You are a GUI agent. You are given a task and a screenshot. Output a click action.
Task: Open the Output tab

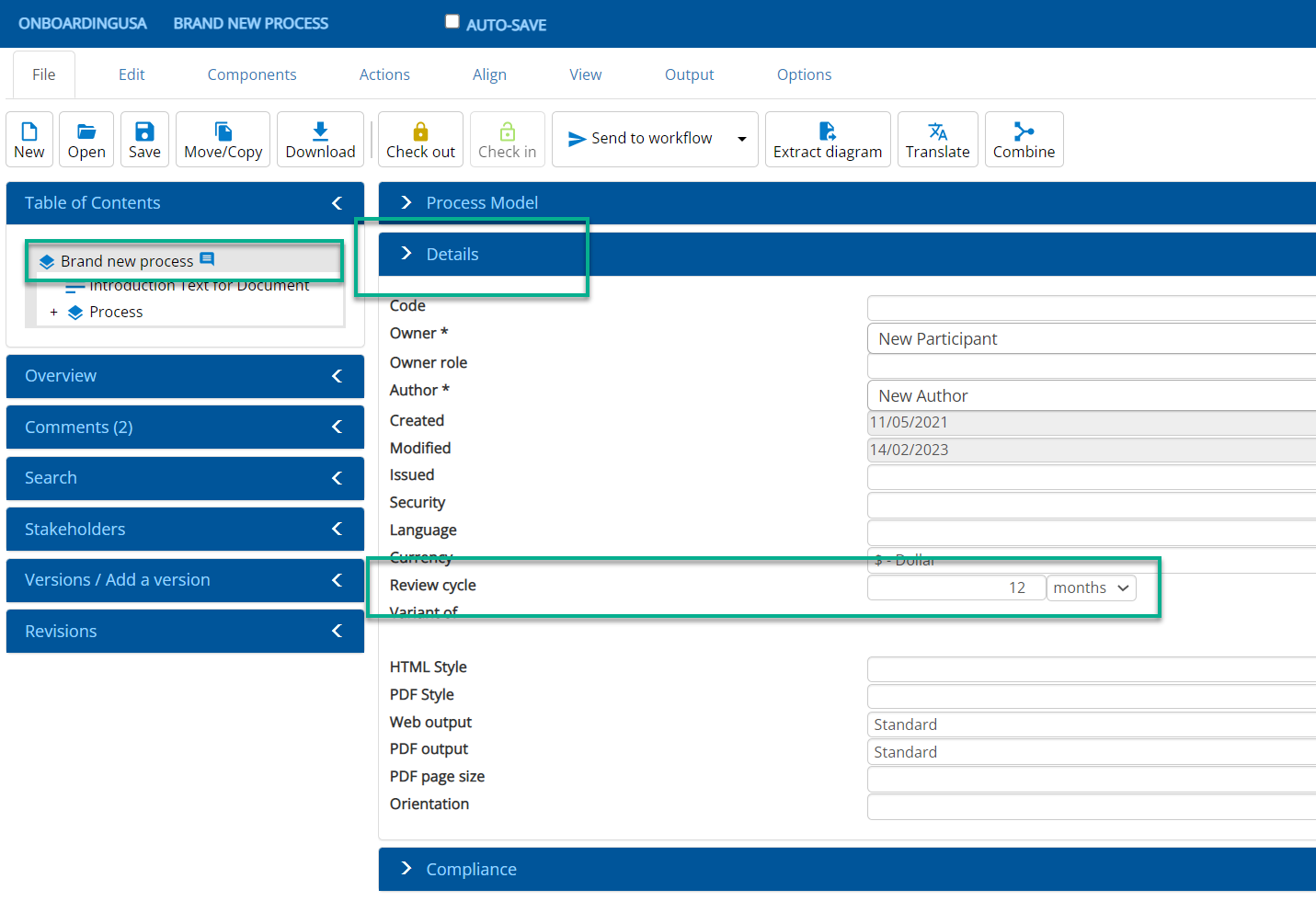689,74
